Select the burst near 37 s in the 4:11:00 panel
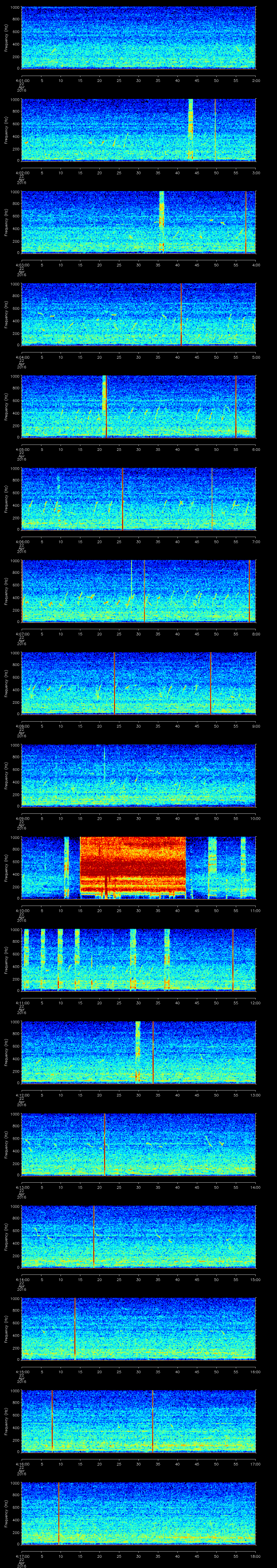The height and width of the screenshot is (1568, 277). tap(167, 960)
